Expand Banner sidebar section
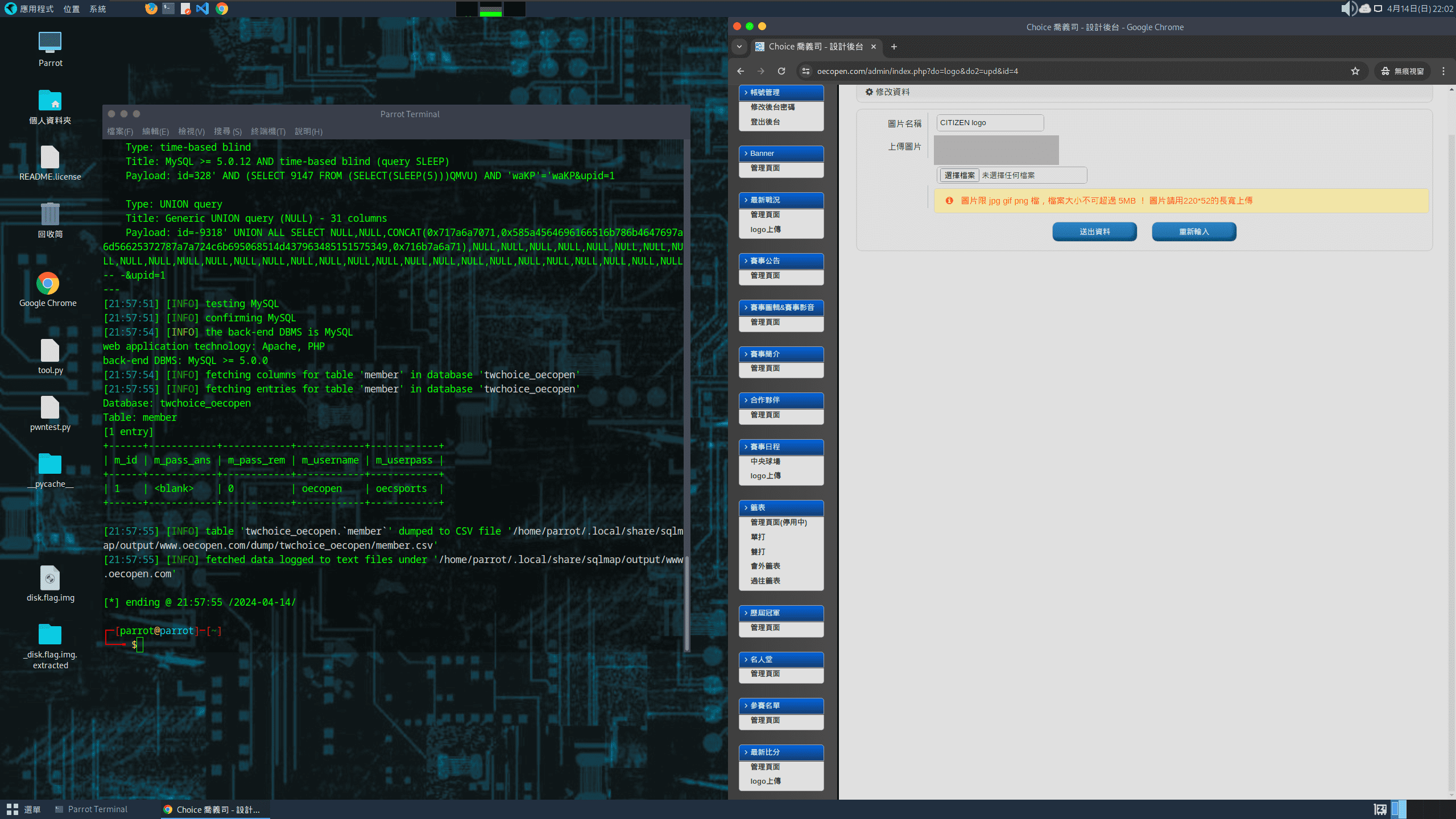This screenshot has height=819, width=1456. coord(781,154)
